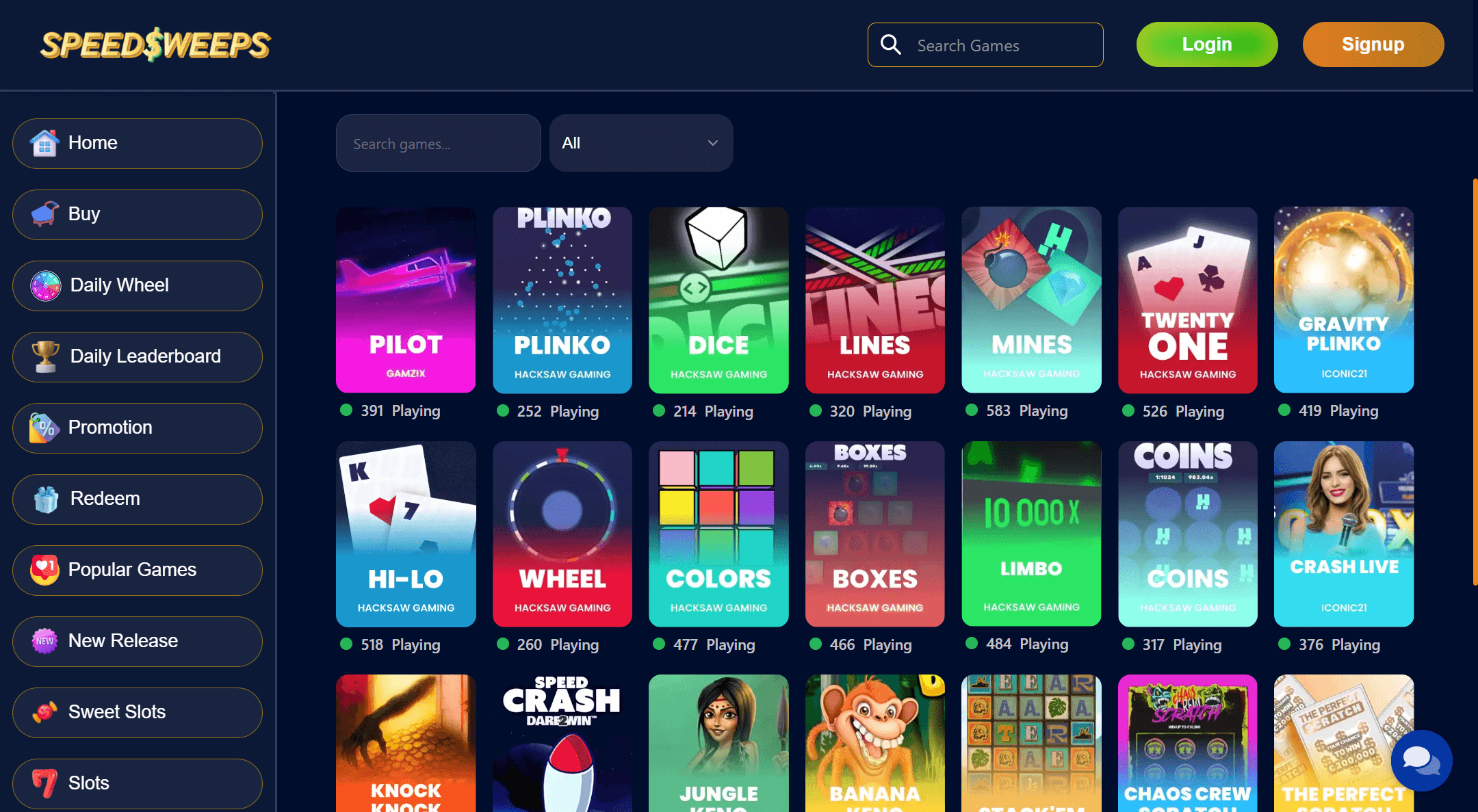Screen dimensions: 1478x812
Task: Click the Search games filter field
Action: pos(439,143)
